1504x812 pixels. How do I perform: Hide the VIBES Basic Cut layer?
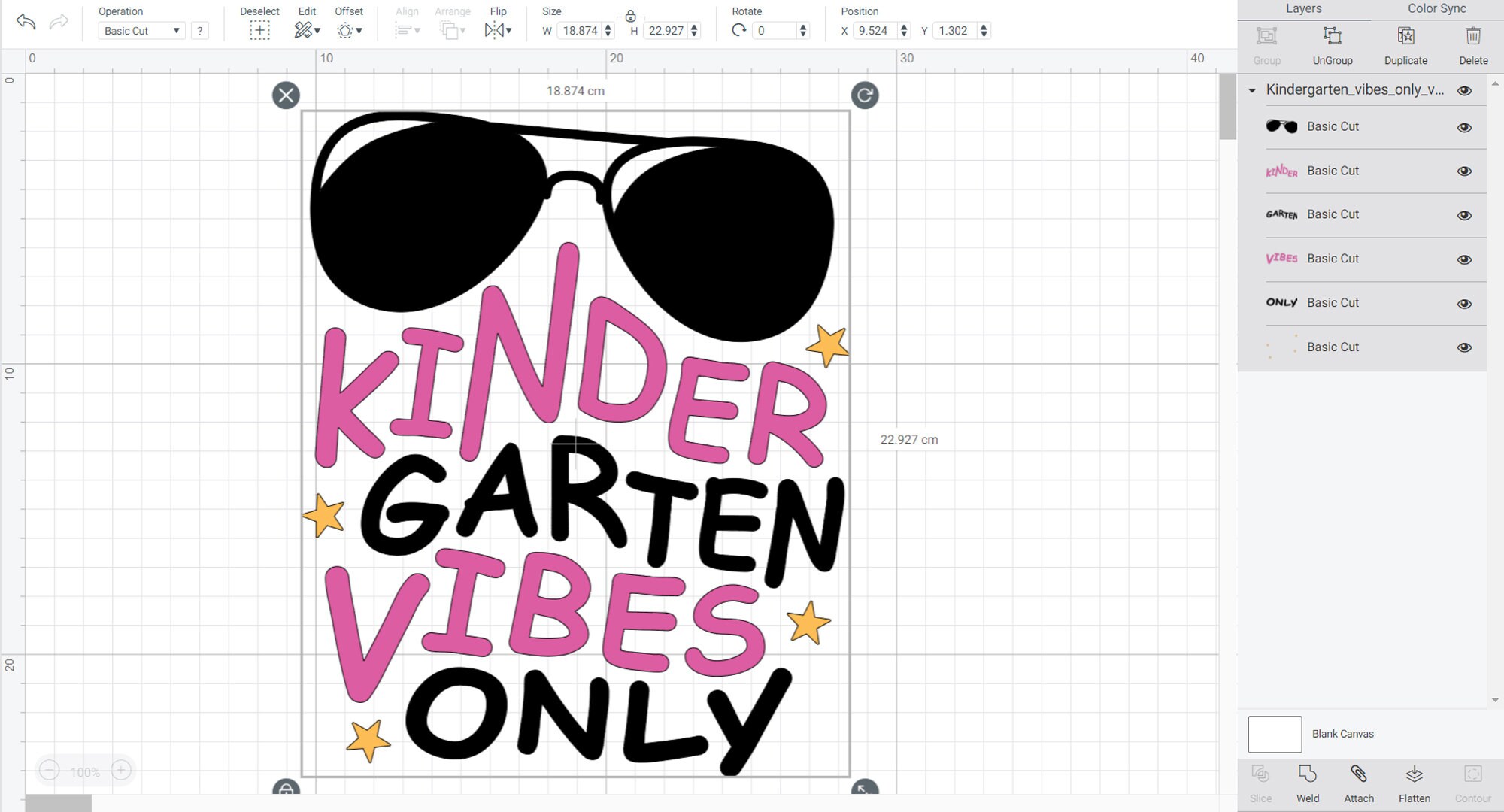[x=1464, y=260]
